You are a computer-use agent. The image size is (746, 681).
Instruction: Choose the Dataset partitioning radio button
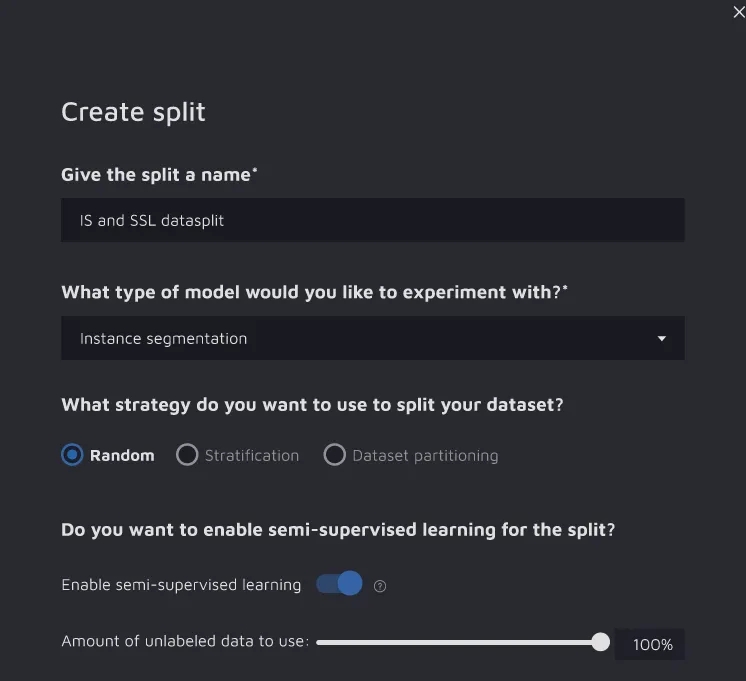pyautogui.click(x=334, y=455)
